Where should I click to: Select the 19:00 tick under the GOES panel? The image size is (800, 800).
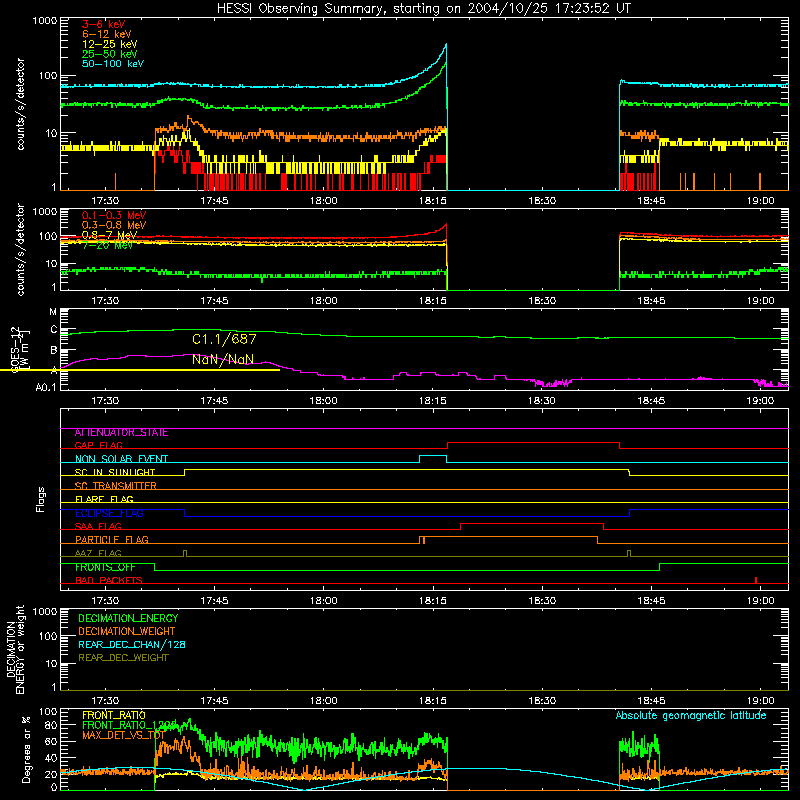point(760,401)
